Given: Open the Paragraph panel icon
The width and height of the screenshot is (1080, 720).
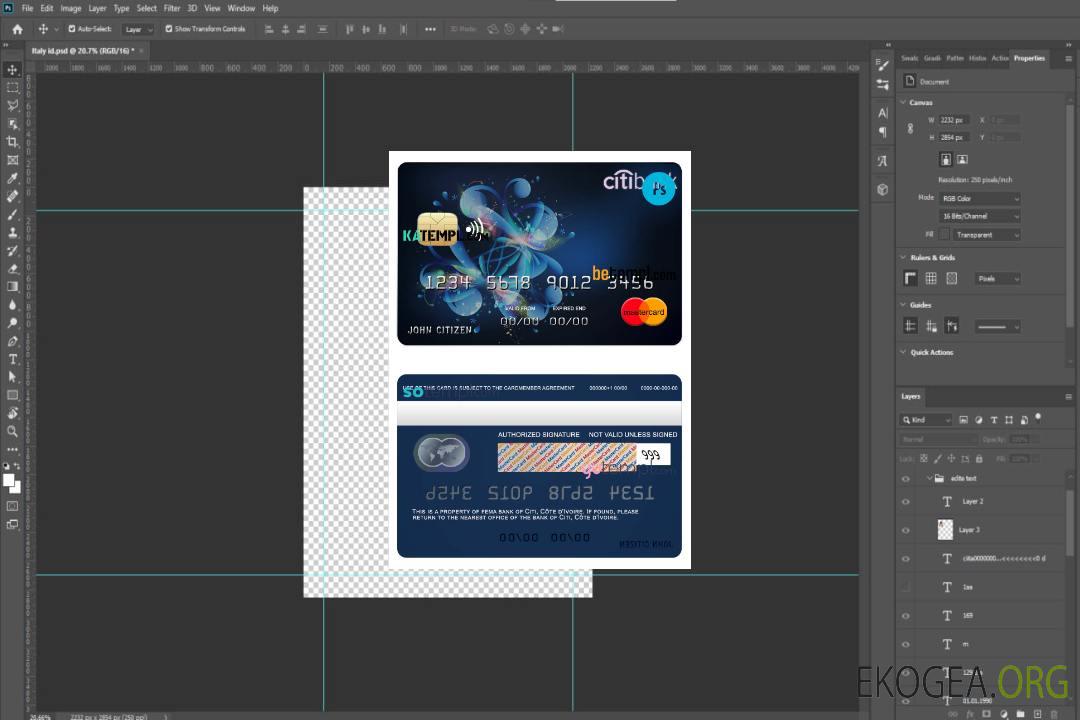Looking at the screenshot, I should pos(882,132).
